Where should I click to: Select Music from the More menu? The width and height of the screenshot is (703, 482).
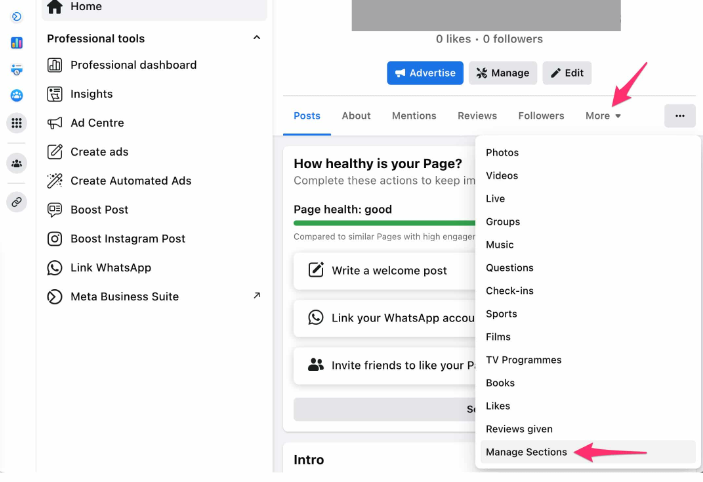pos(588,244)
